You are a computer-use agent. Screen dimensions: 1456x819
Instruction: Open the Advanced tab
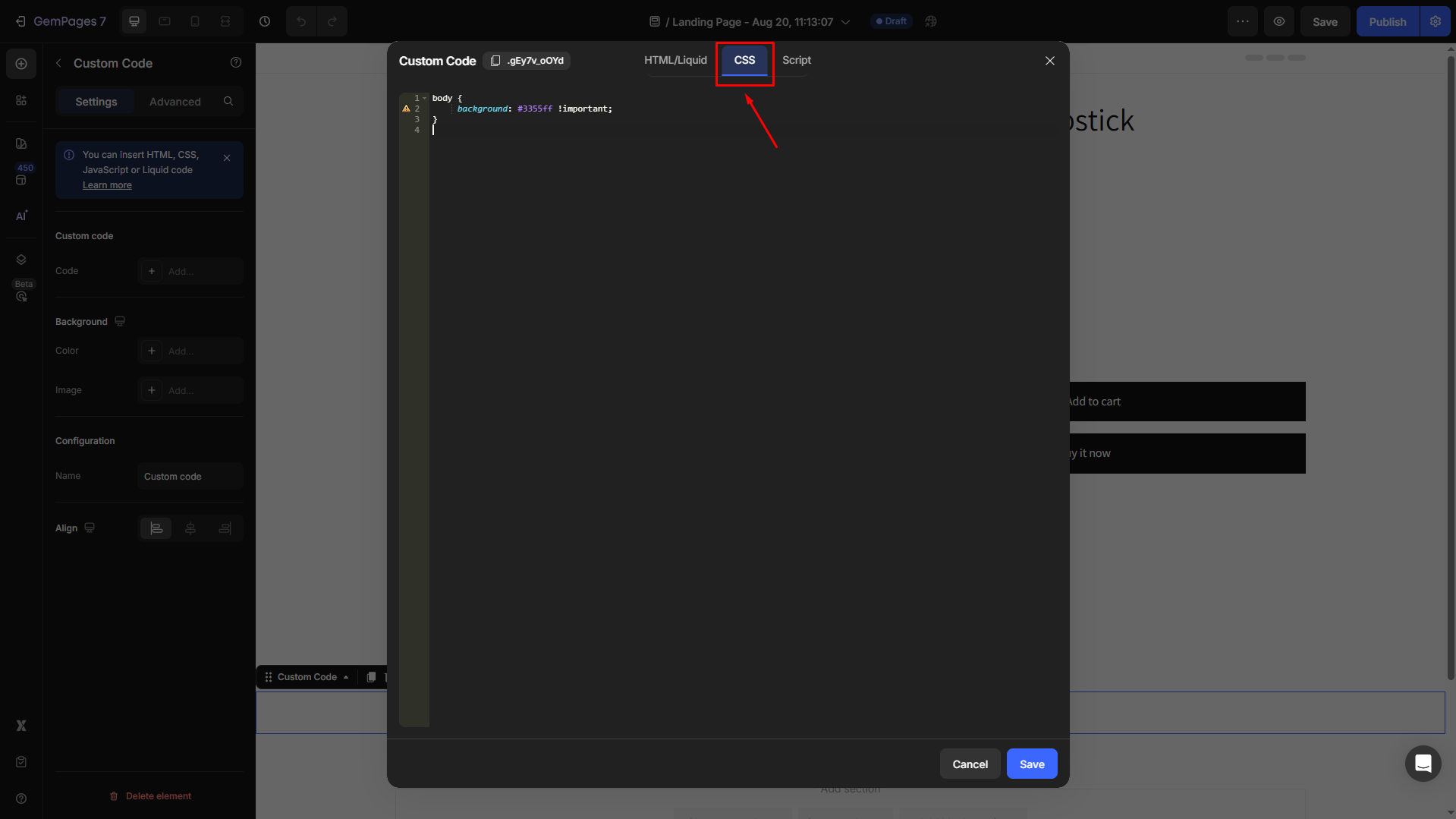(x=175, y=102)
